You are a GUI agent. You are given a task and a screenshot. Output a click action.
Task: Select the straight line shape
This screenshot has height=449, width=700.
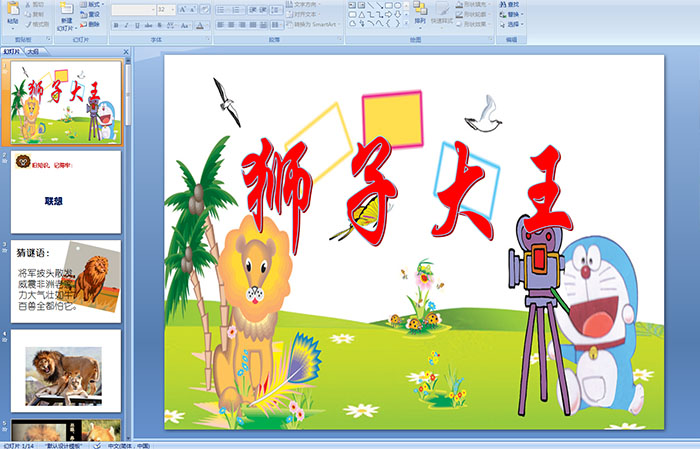click(371, 5)
